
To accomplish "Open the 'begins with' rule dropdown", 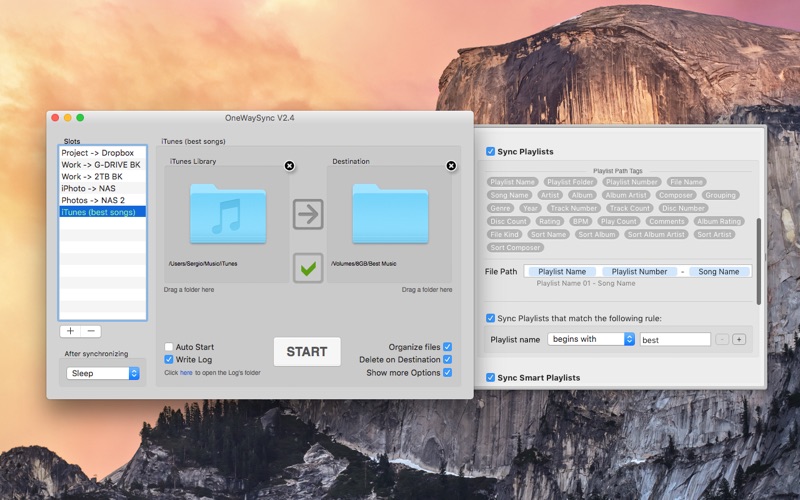I will pos(591,339).
